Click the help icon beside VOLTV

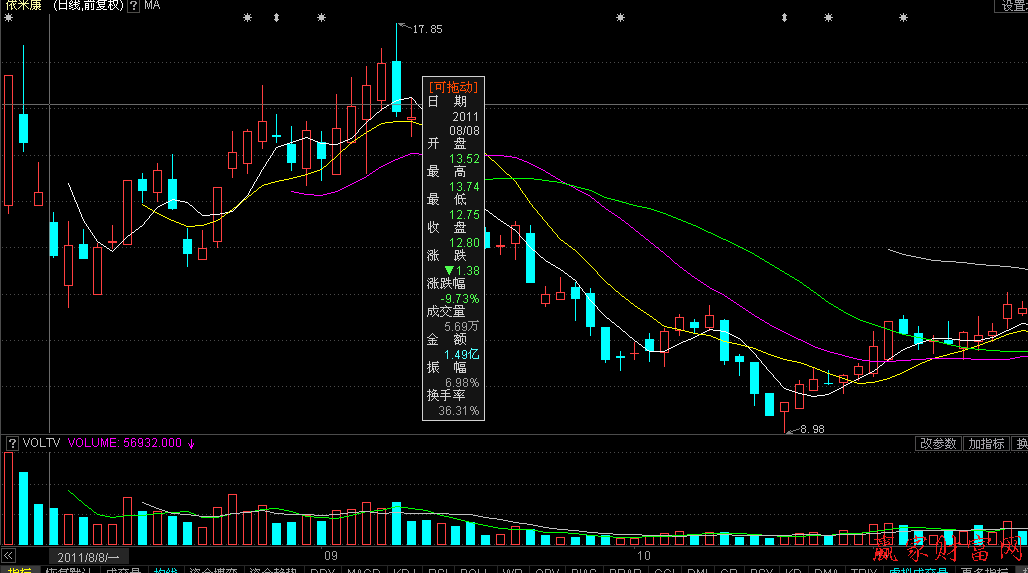coord(12,442)
